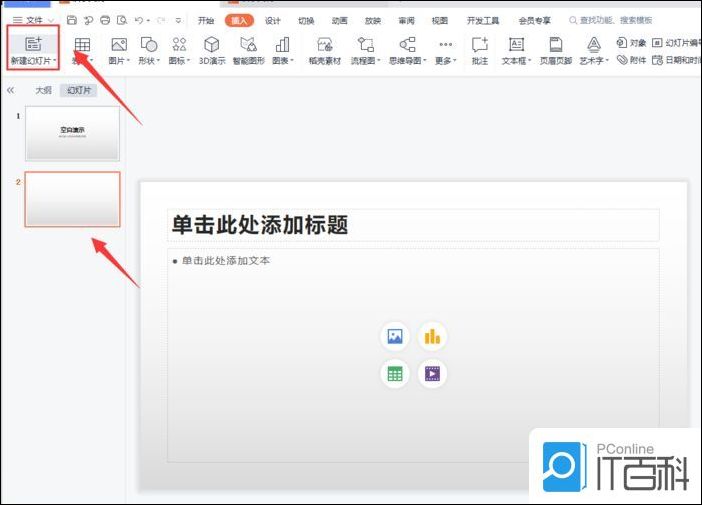Viewport: 702px width, 505px height.
Task: Switch to the Outline (大纲) pane tab
Action: pyautogui.click(x=43, y=90)
